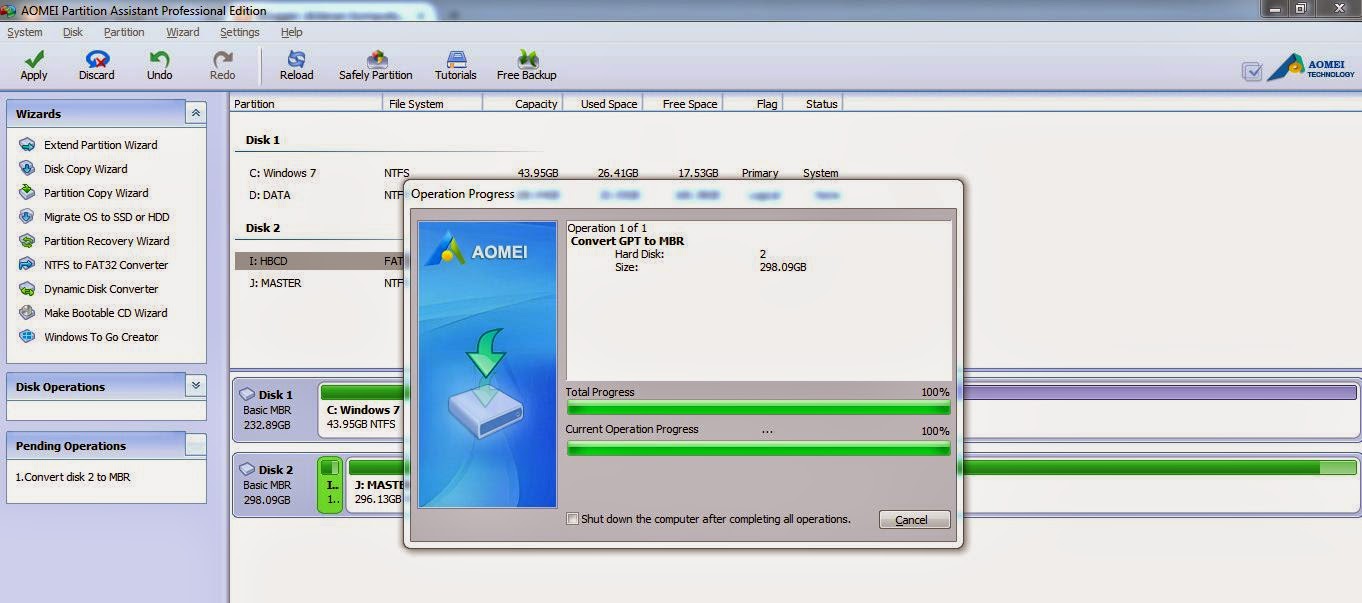Click pending operation Convert disk 2 to MBR

pyautogui.click(x=73, y=477)
